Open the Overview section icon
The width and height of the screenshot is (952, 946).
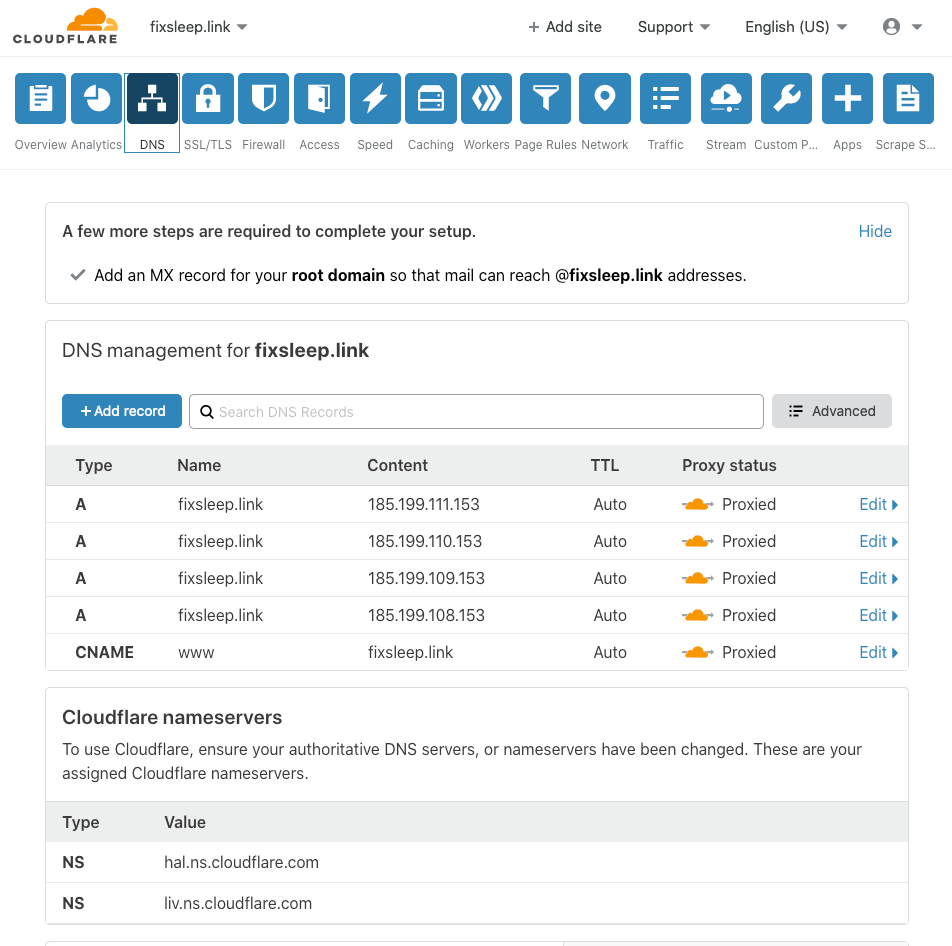click(41, 98)
